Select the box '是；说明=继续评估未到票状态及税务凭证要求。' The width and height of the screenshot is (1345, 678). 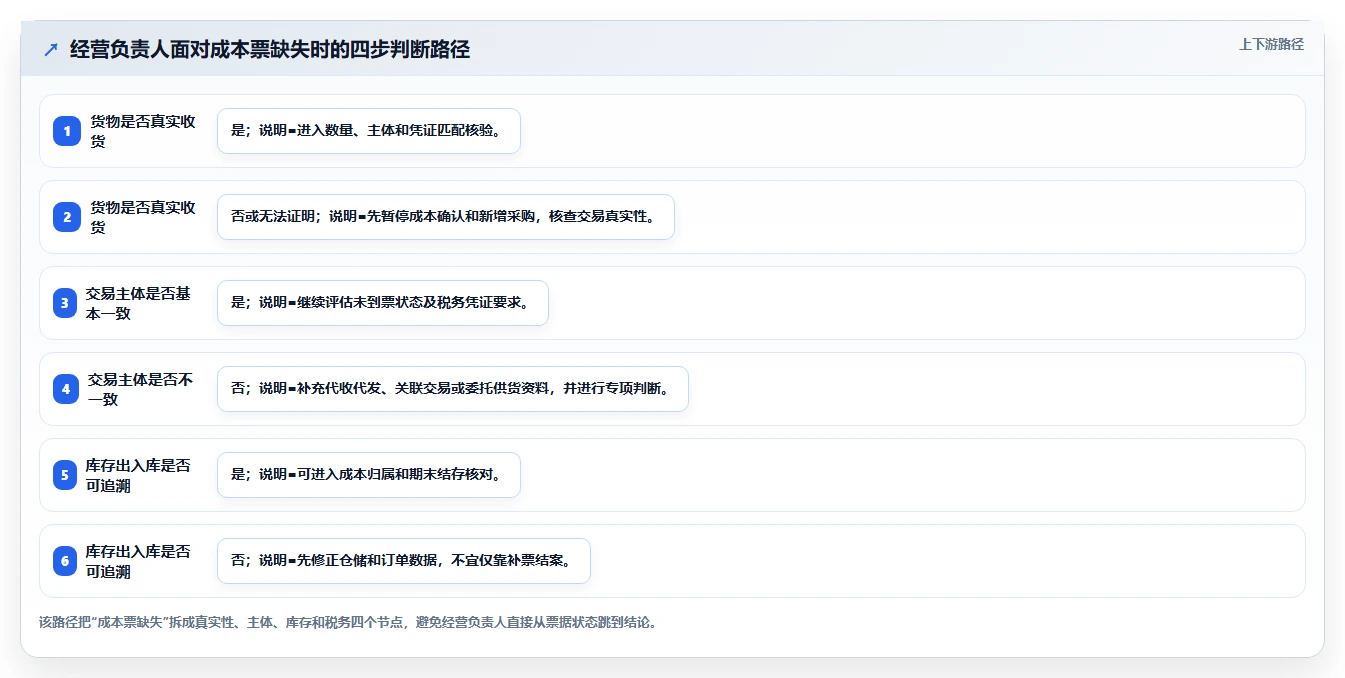coord(383,303)
